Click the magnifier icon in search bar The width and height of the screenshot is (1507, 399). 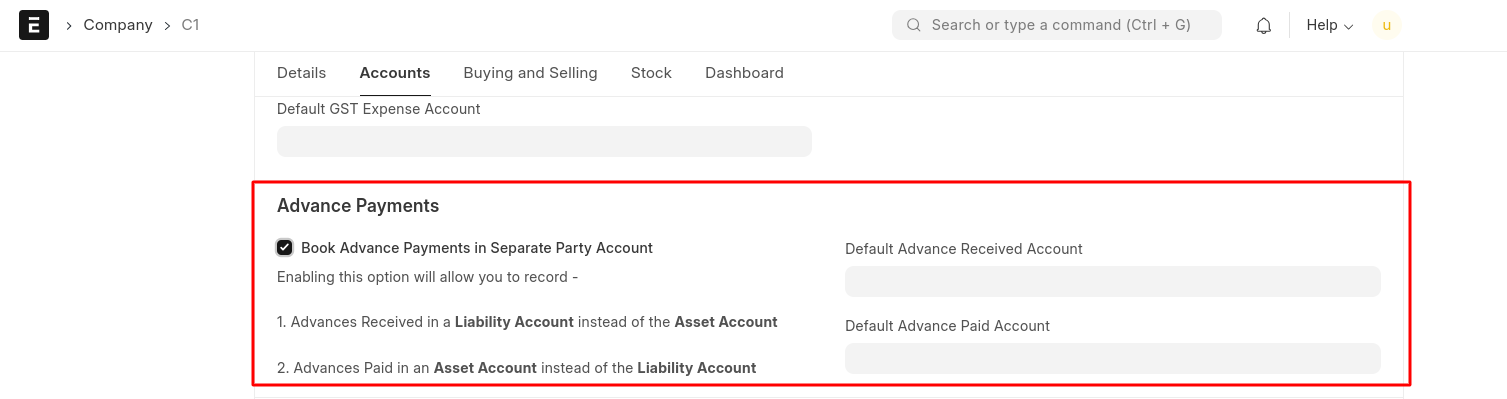pos(913,25)
